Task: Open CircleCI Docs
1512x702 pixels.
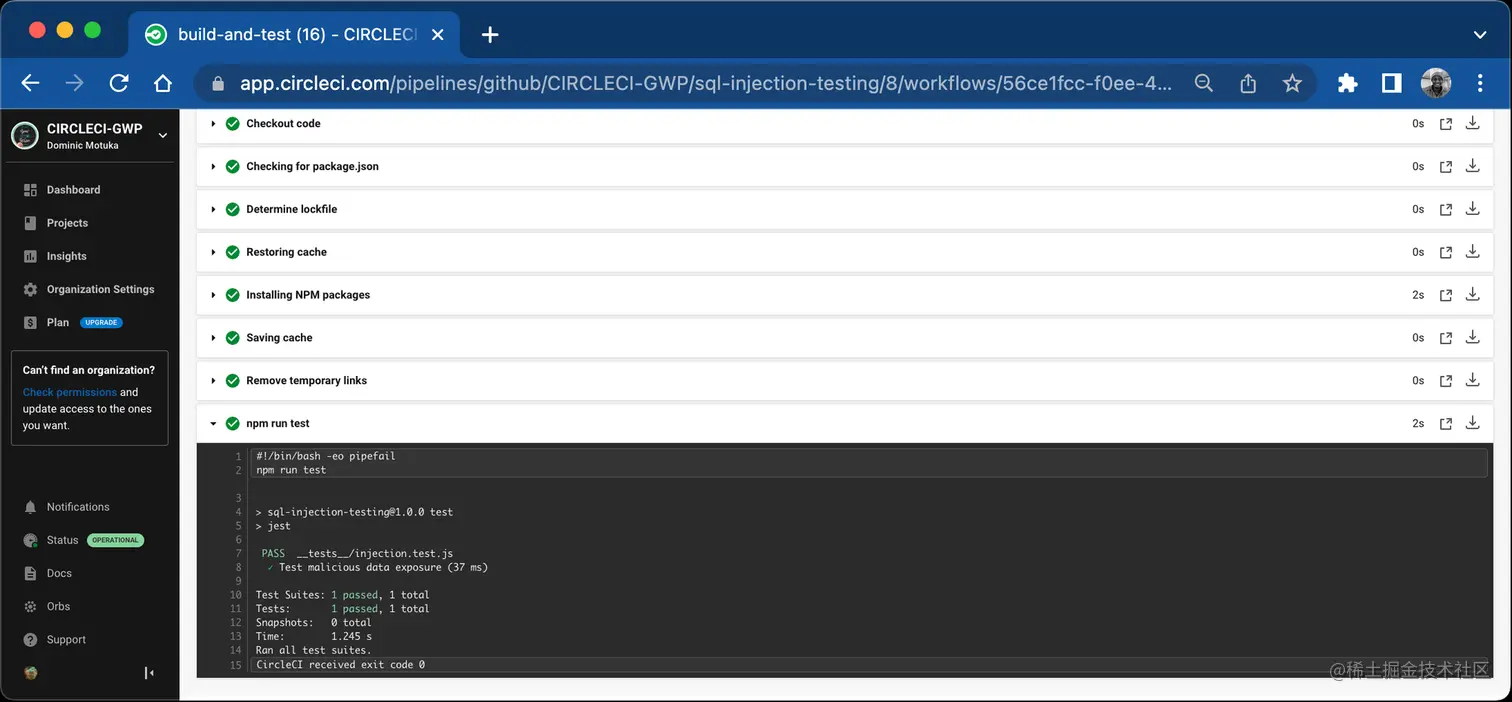Action: pyautogui.click(x=59, y=573)
